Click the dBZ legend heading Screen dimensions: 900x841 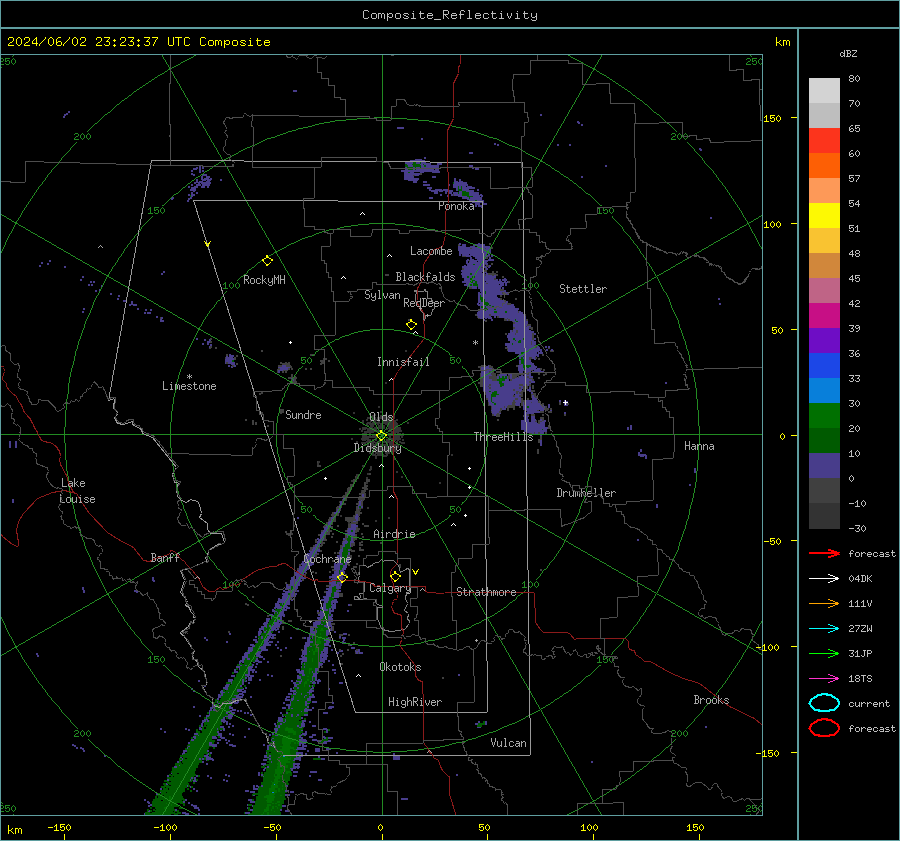click(848, 53)
